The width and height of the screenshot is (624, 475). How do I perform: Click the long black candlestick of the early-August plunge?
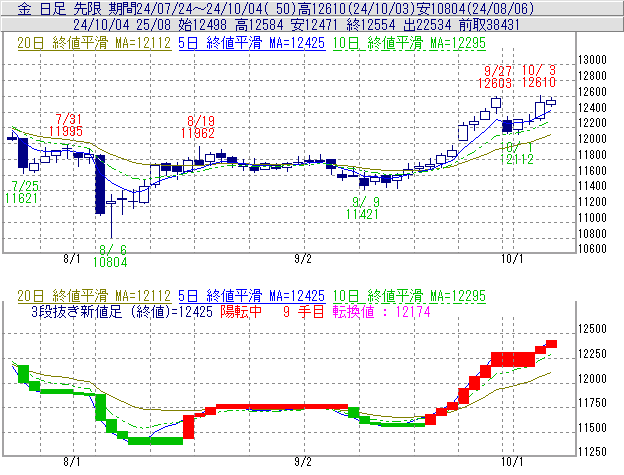click(x=100, y=184)
